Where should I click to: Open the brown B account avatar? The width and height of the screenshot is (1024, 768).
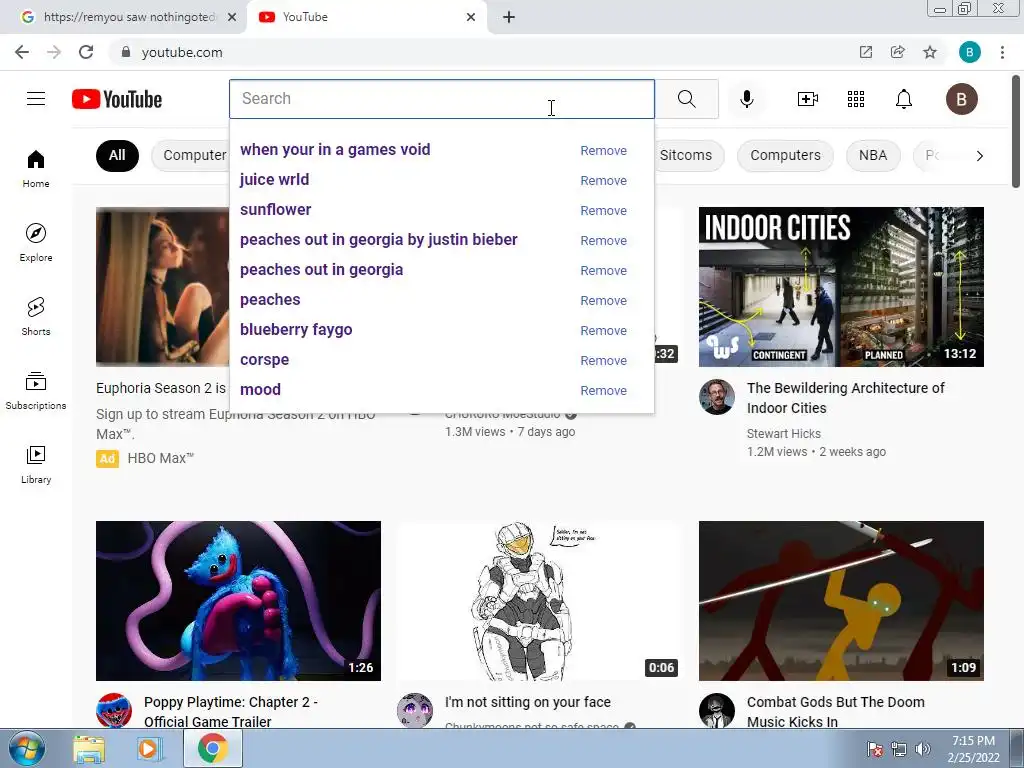tap(961, 99)
